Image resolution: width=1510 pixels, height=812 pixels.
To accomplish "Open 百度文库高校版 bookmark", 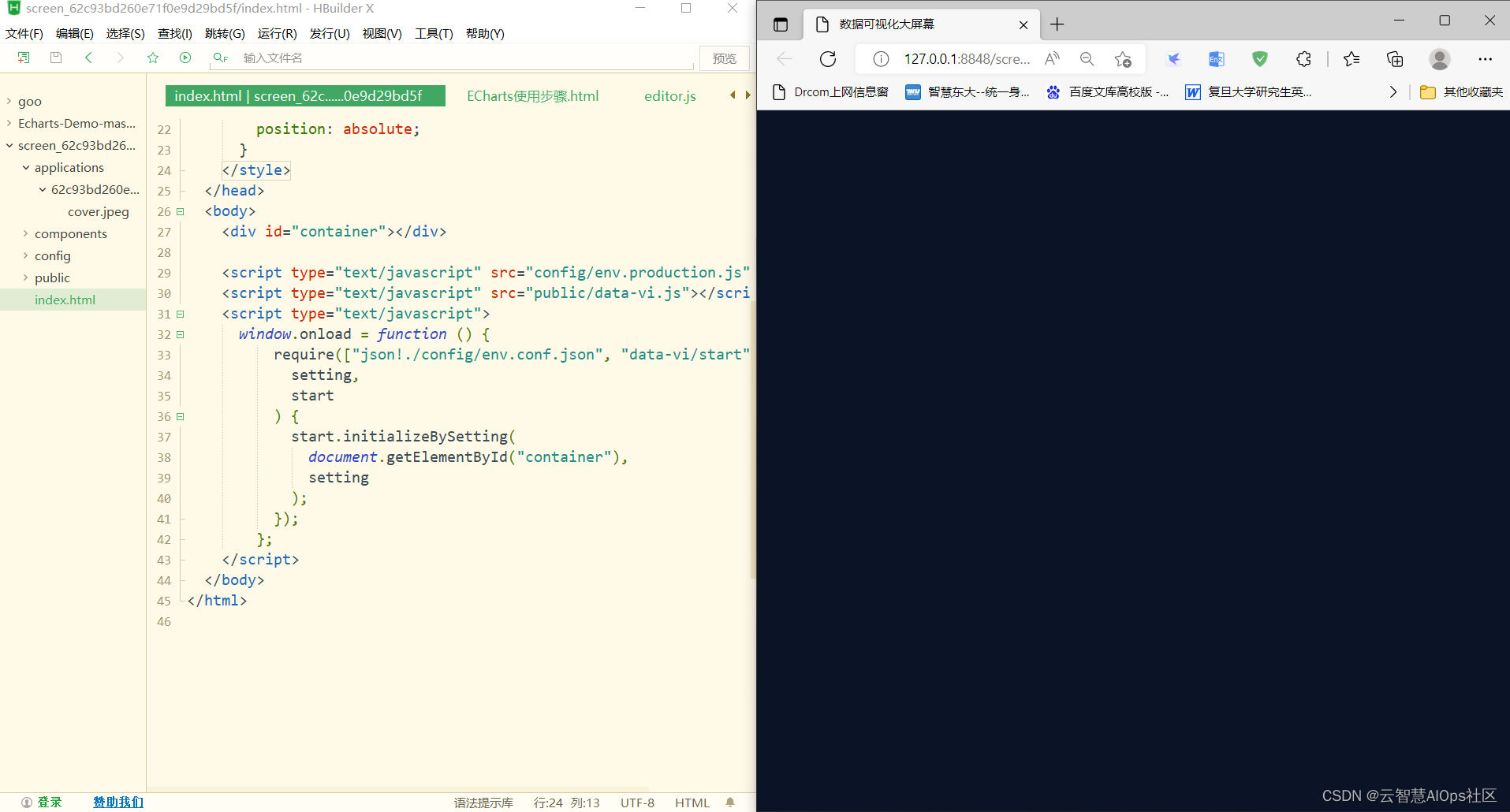I will click(1108, 92).
